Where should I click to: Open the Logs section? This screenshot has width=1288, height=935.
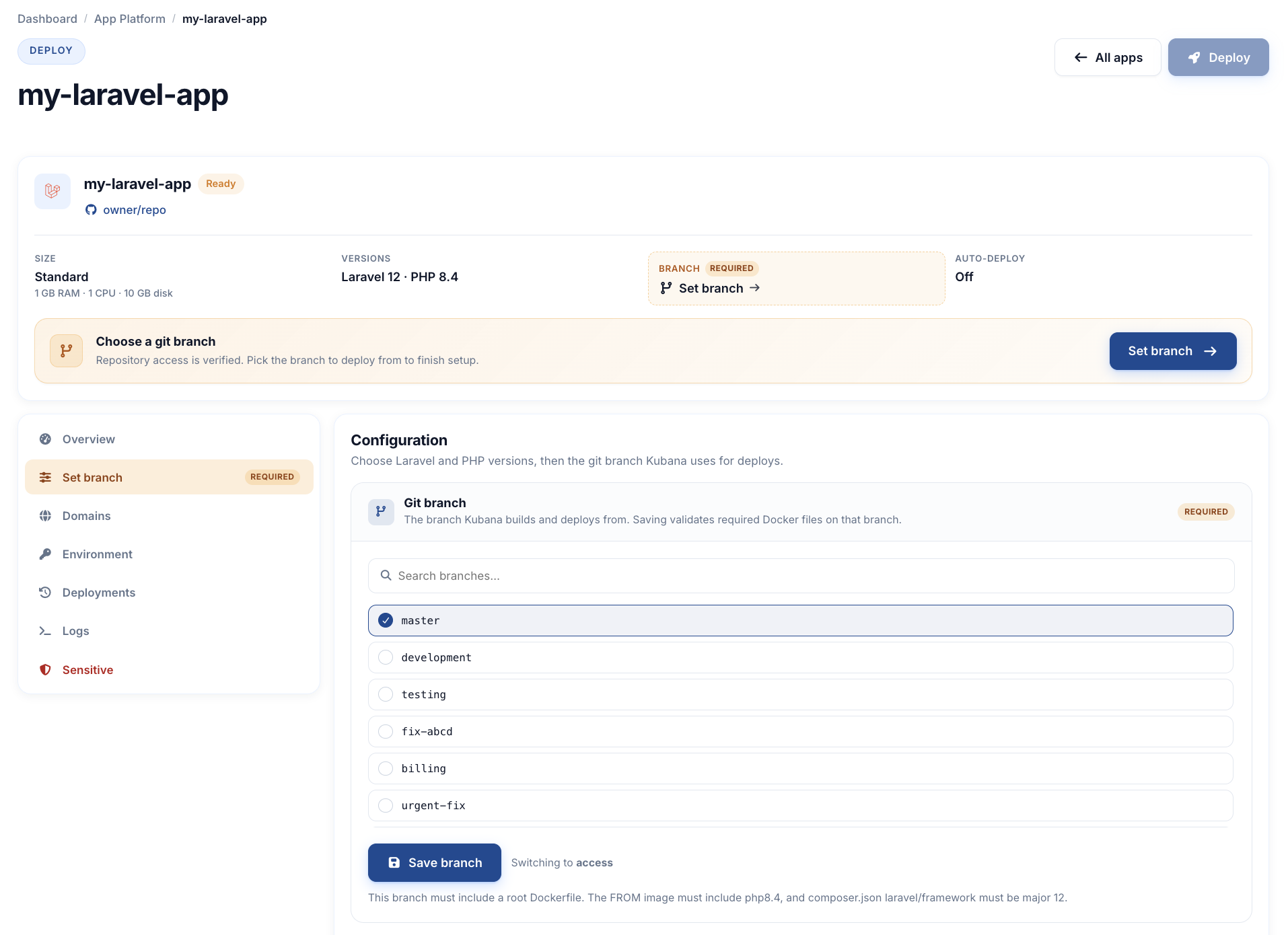[169, 631]
